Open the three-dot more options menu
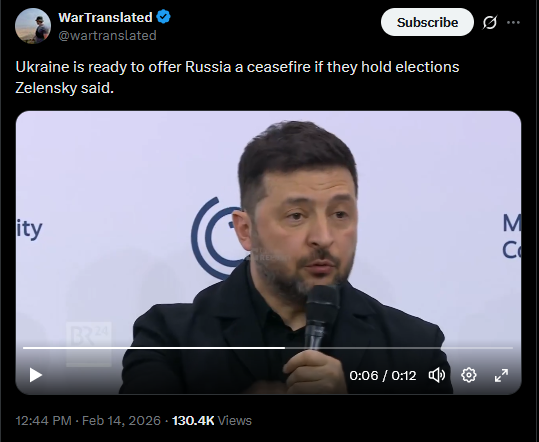This screenshot has width=539, height=442. (x=513, y=23)
